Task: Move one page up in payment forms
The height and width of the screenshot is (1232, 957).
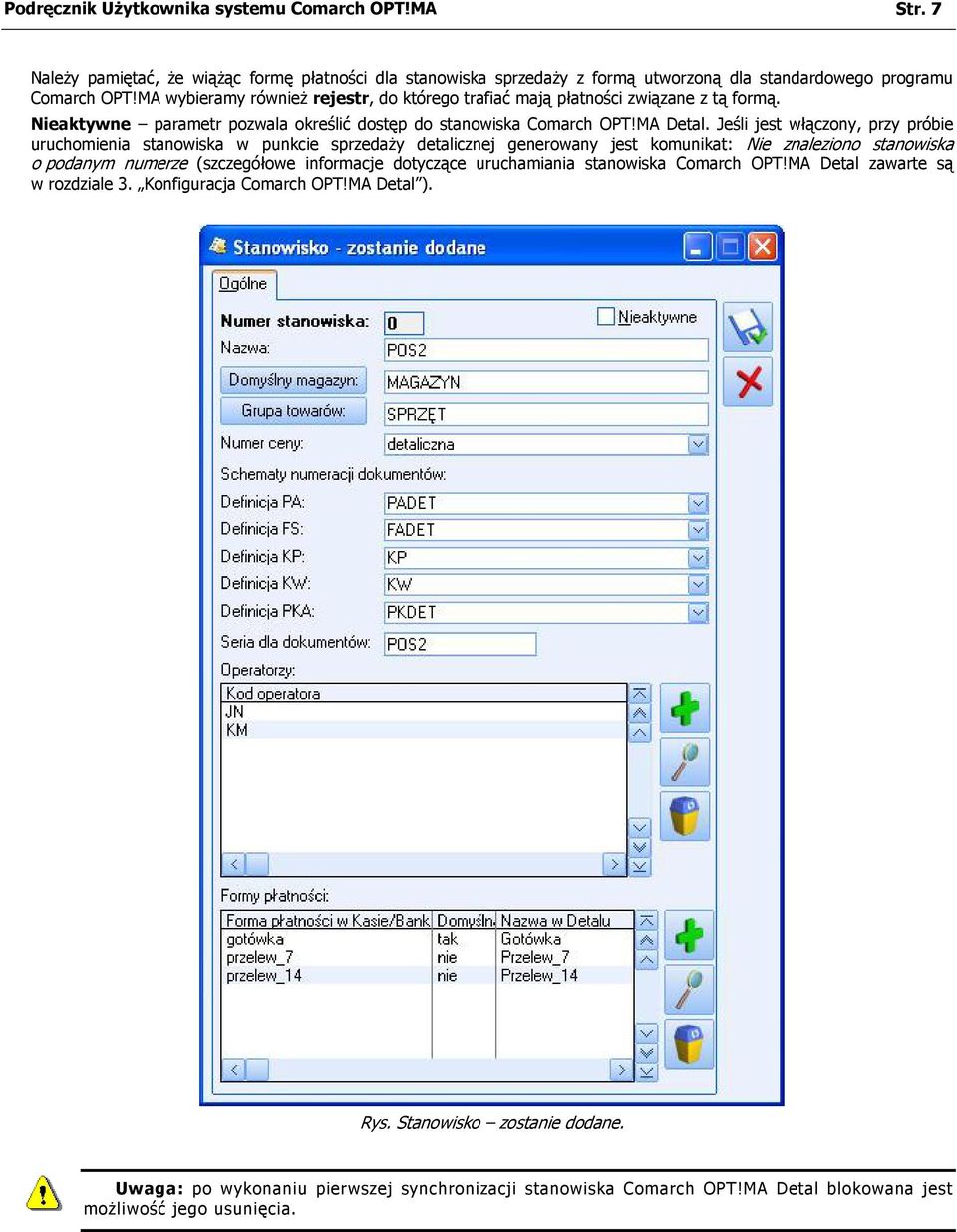Action: click(x=646, y=940)
